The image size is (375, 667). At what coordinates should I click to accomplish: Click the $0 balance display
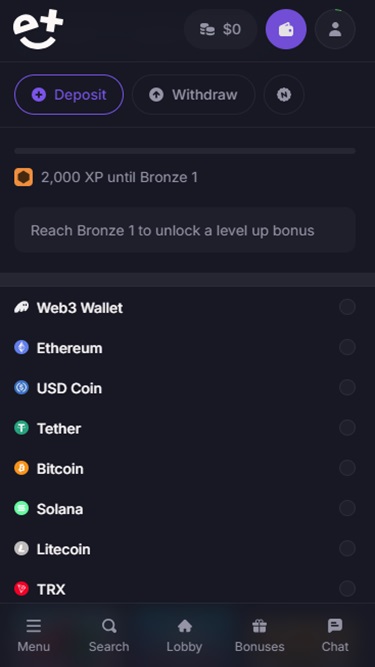click(x=221, y=29)
